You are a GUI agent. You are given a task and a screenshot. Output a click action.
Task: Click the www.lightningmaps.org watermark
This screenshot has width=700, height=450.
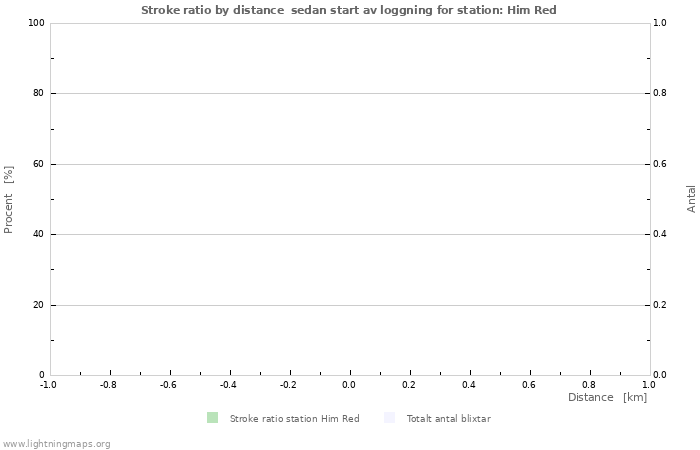pyautogui.click(x=56, y=443)
